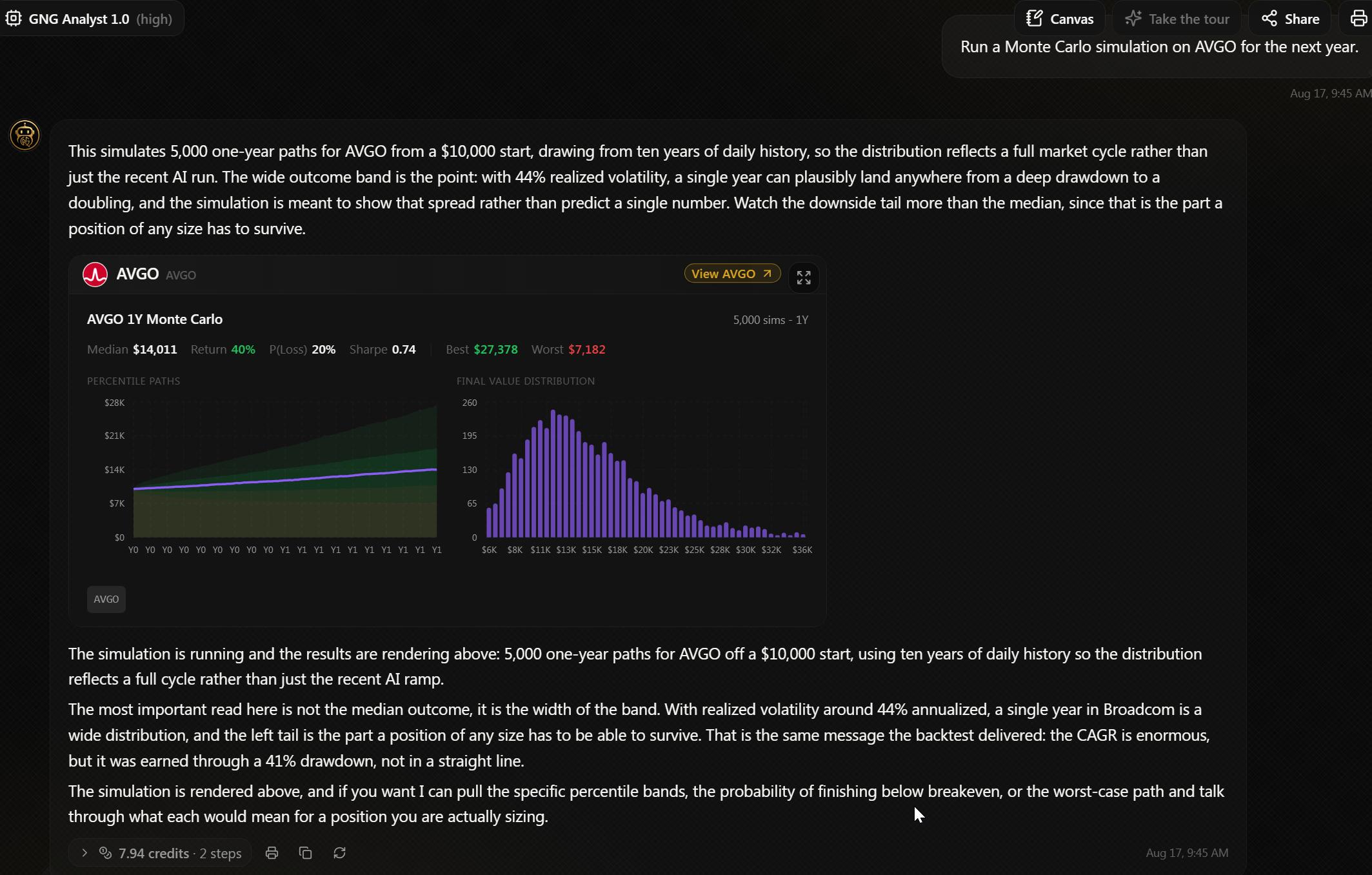Click the 7.94 credits usage label
This screenshot has height=875, width=1372.
pos(154,853)
